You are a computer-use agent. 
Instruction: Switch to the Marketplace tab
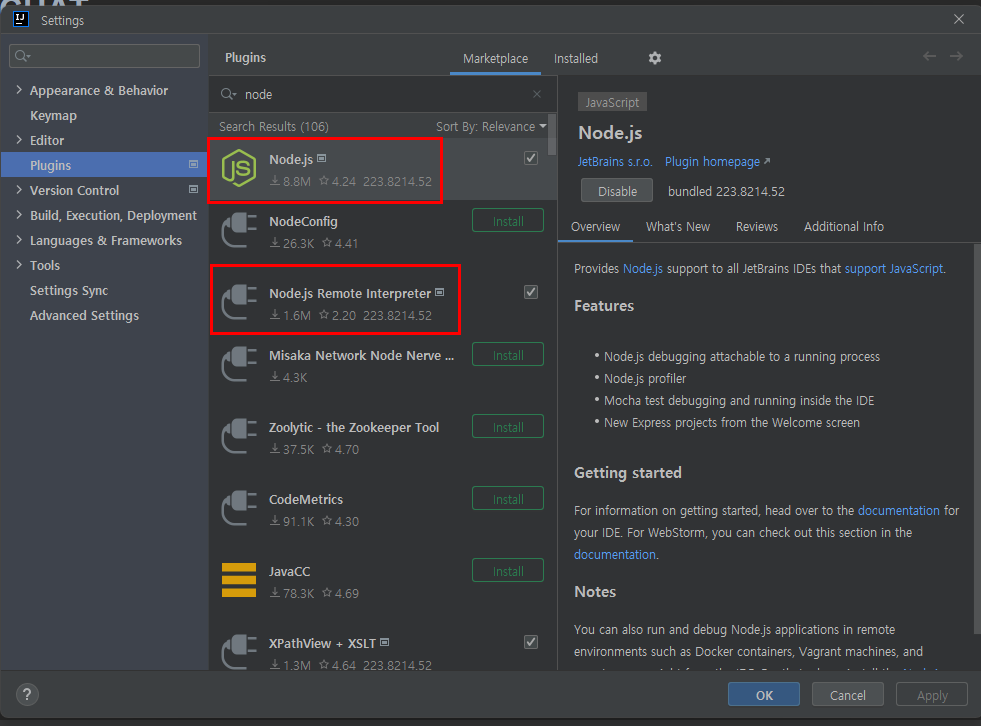point(495,58)
